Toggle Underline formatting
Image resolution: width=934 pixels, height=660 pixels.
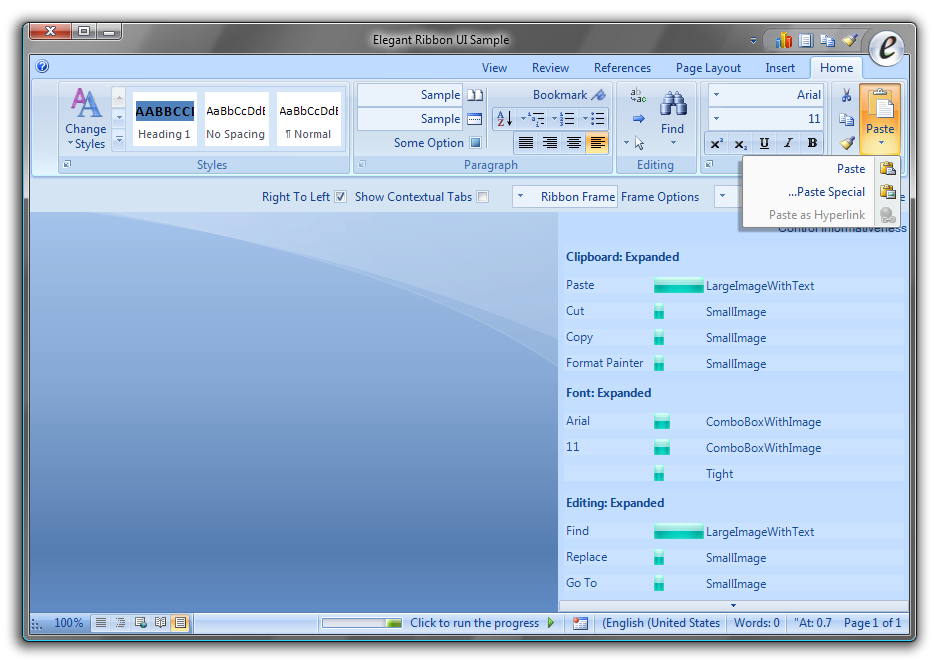[764, 143]
